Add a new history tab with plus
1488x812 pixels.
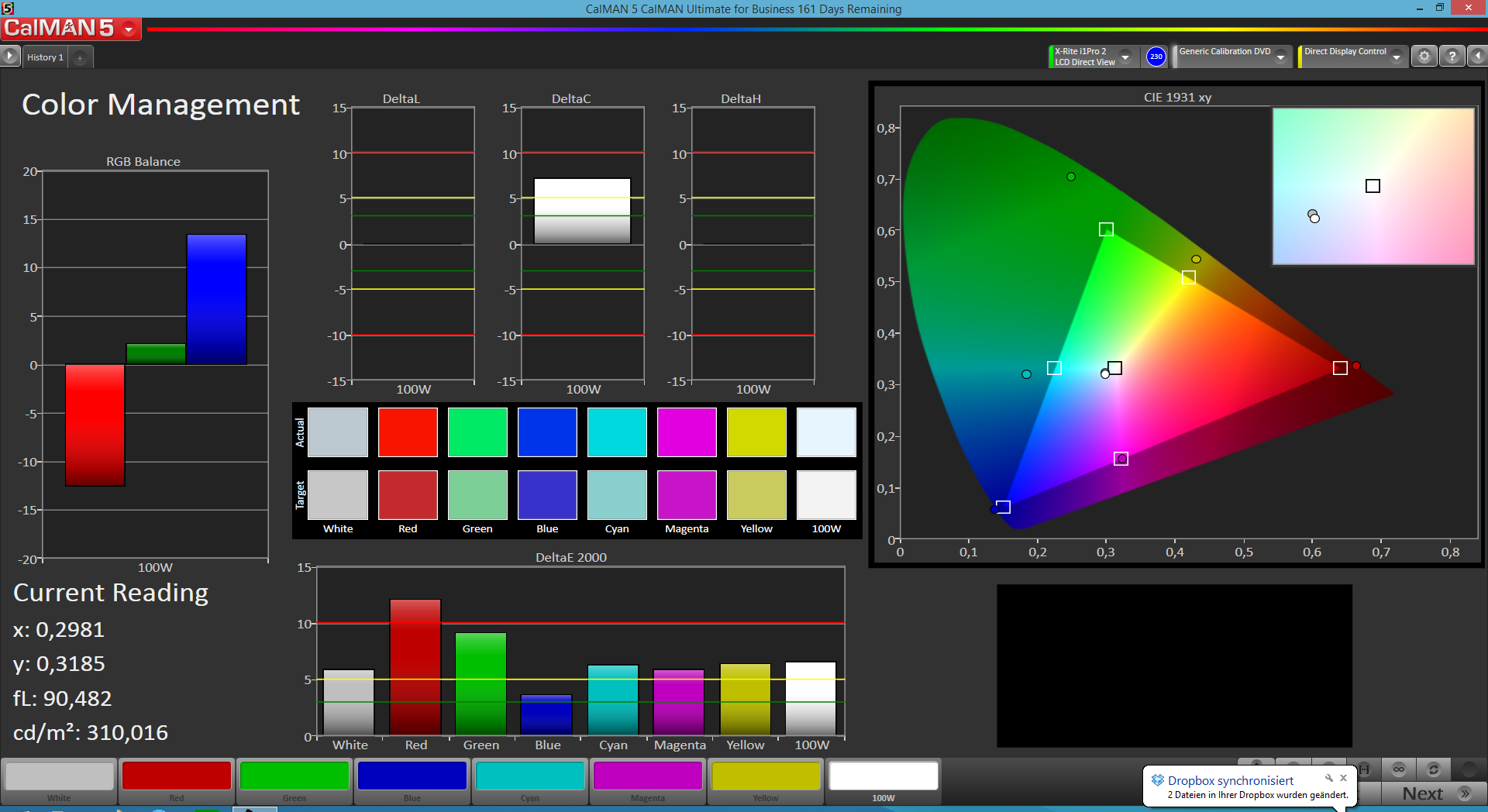click(80, 57)
